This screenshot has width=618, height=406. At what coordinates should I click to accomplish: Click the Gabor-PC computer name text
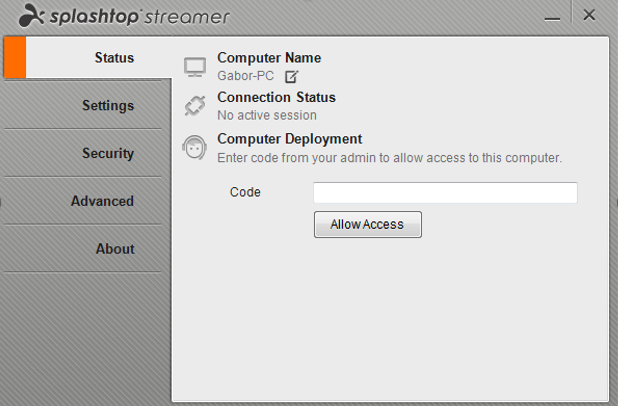[x=246, y=75]
